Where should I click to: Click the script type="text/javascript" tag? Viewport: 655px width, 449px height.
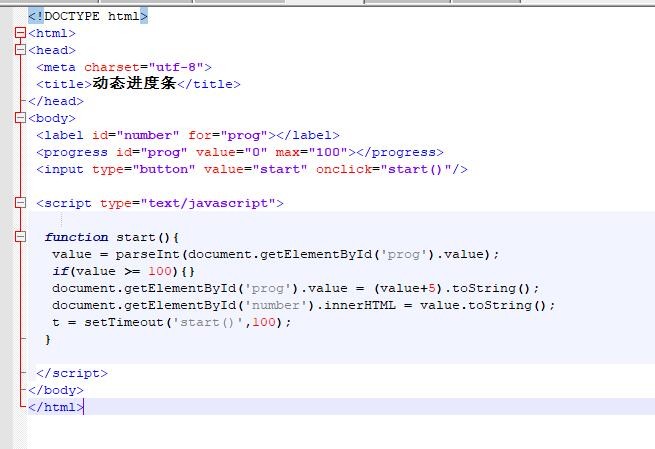pyautogui.click(x=160, y=203)
